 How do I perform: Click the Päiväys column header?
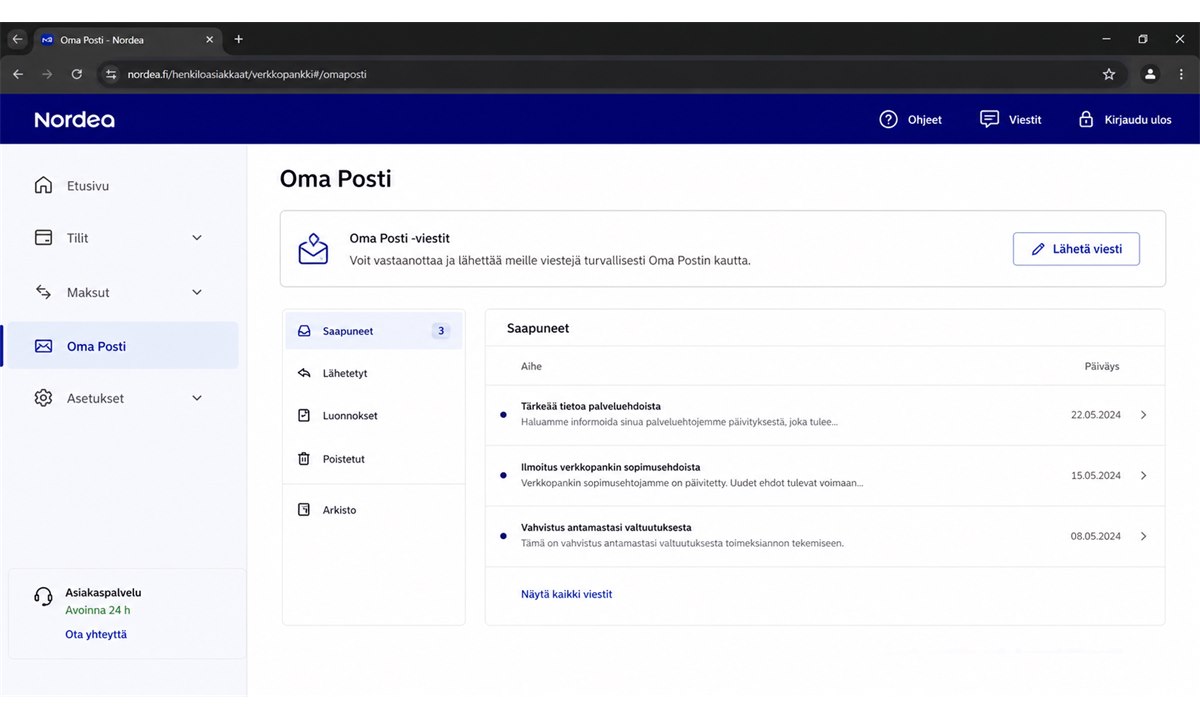pyautogui.click(x=1102, y=366)
